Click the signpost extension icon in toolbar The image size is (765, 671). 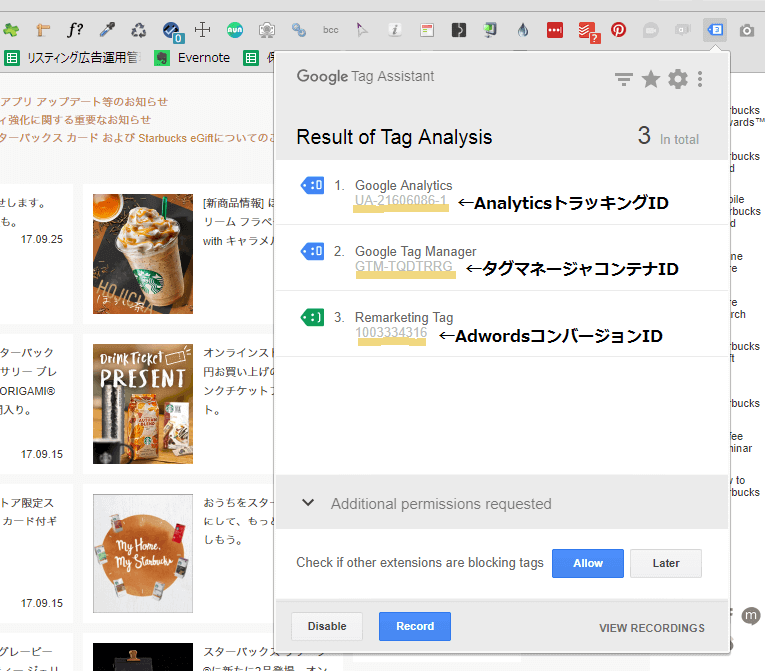coord(43,30)
